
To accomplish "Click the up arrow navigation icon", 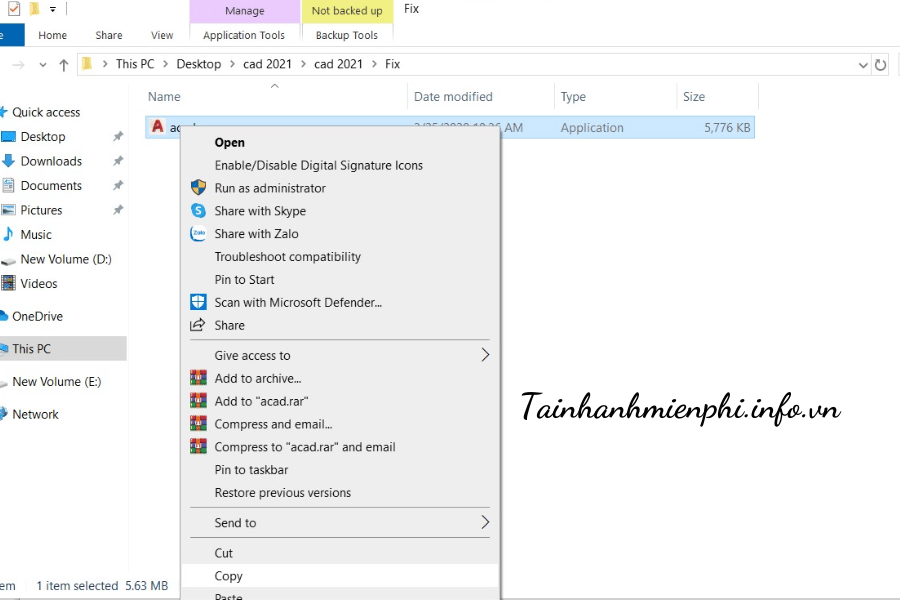I will (64, 64).
